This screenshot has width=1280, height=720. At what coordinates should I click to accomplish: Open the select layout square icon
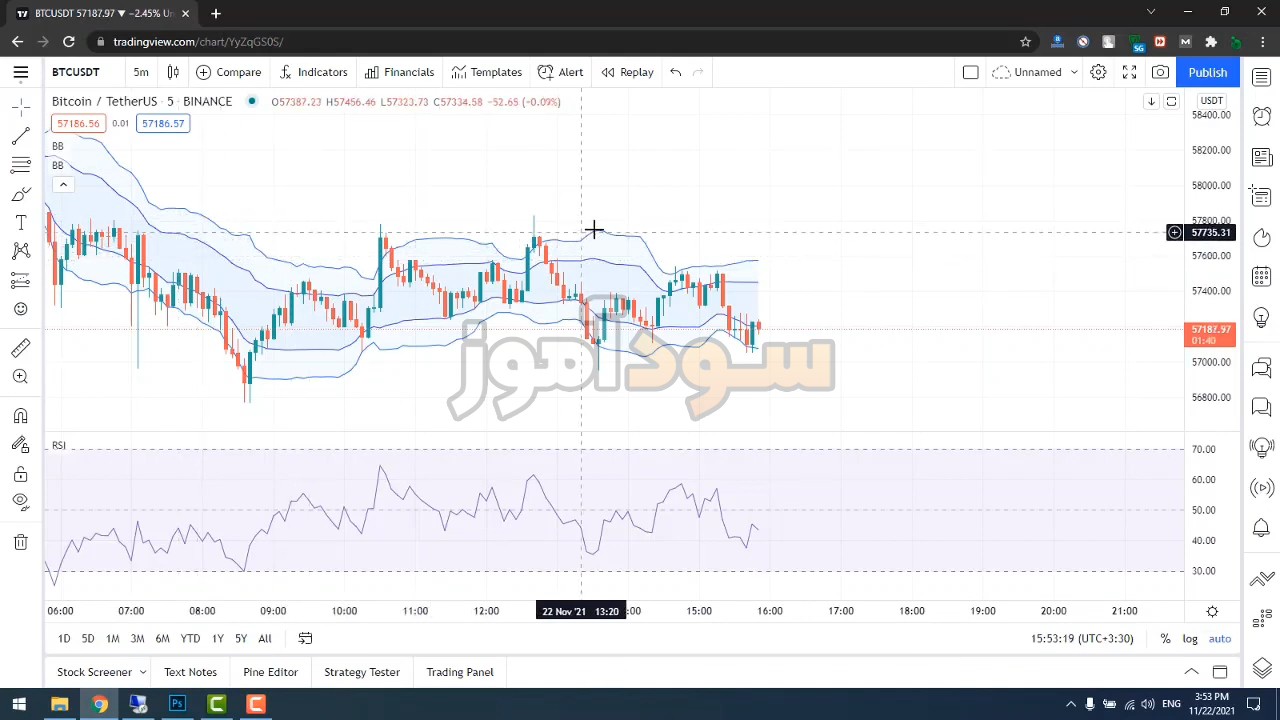point(970,72)
